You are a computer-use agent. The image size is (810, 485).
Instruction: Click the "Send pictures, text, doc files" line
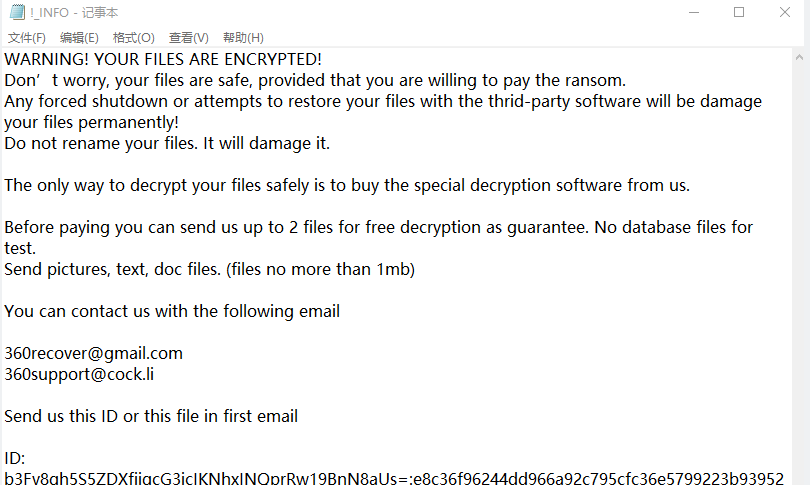coord(209,269)
